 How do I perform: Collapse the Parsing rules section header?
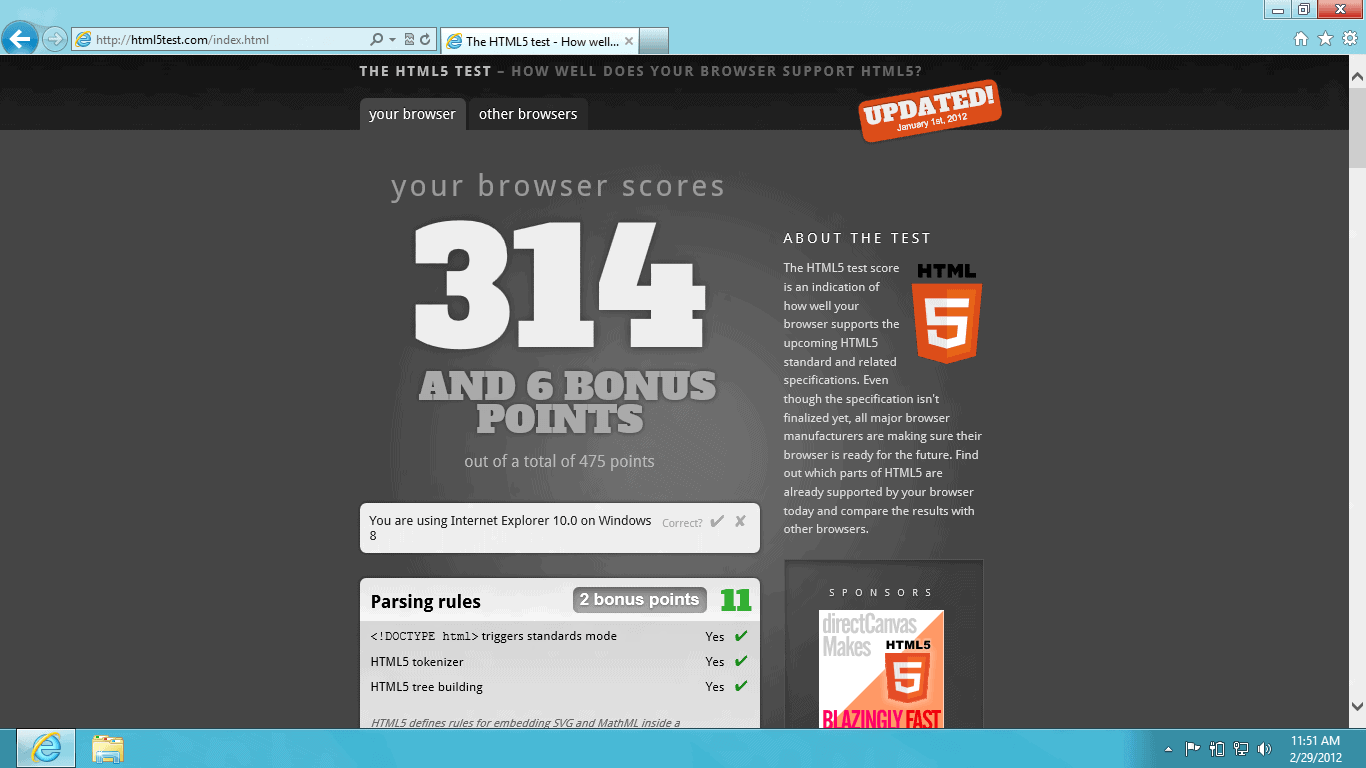coord(424,601)
